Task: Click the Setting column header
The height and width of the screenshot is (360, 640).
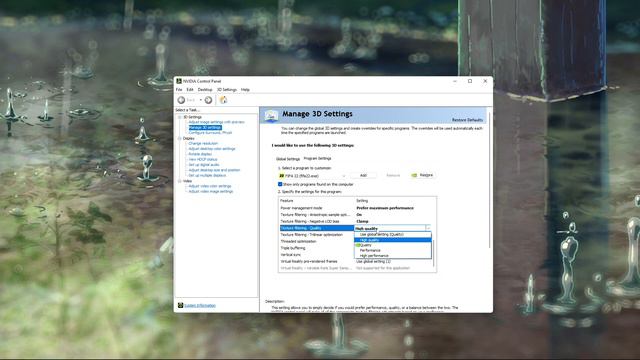Action: click(362, 201)
